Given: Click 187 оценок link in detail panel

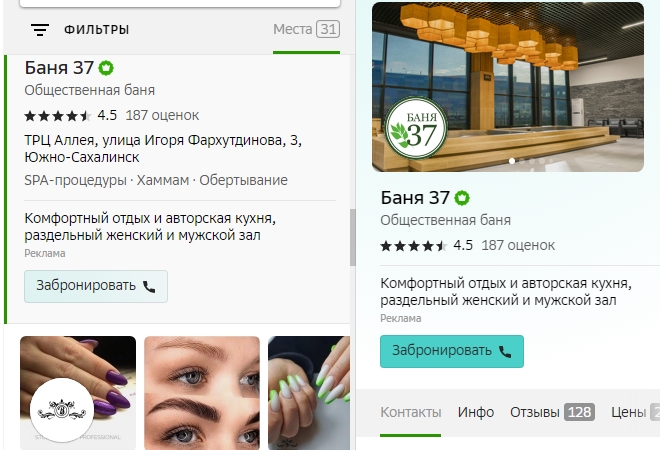Looking at the screenshot, I should [518, 245].
